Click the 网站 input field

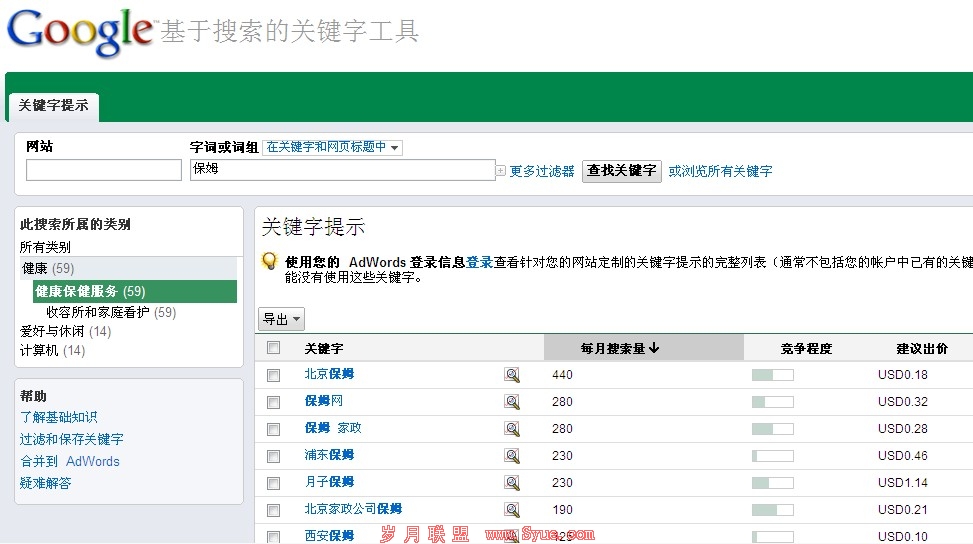(x=104, y=170)
